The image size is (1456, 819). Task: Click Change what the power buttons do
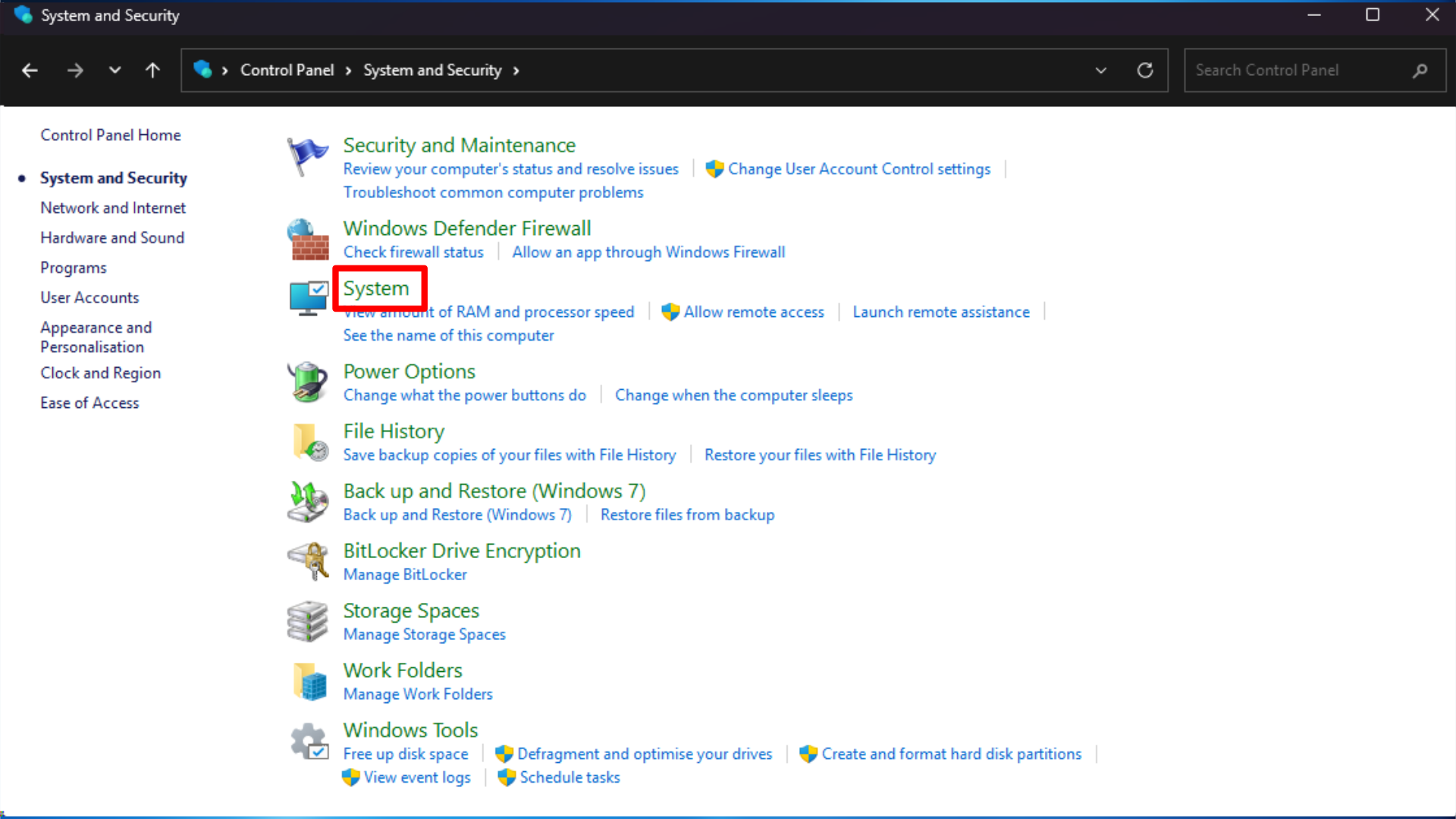(465, 395)
